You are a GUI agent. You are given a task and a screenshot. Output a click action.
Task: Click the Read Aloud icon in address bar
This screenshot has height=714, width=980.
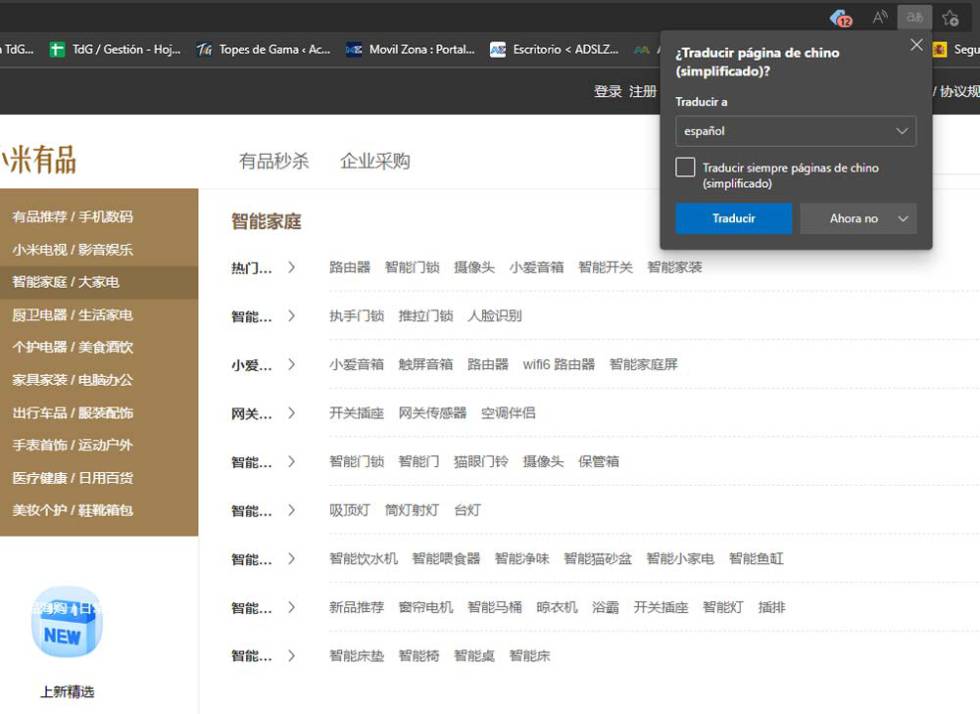click(879, 18)
